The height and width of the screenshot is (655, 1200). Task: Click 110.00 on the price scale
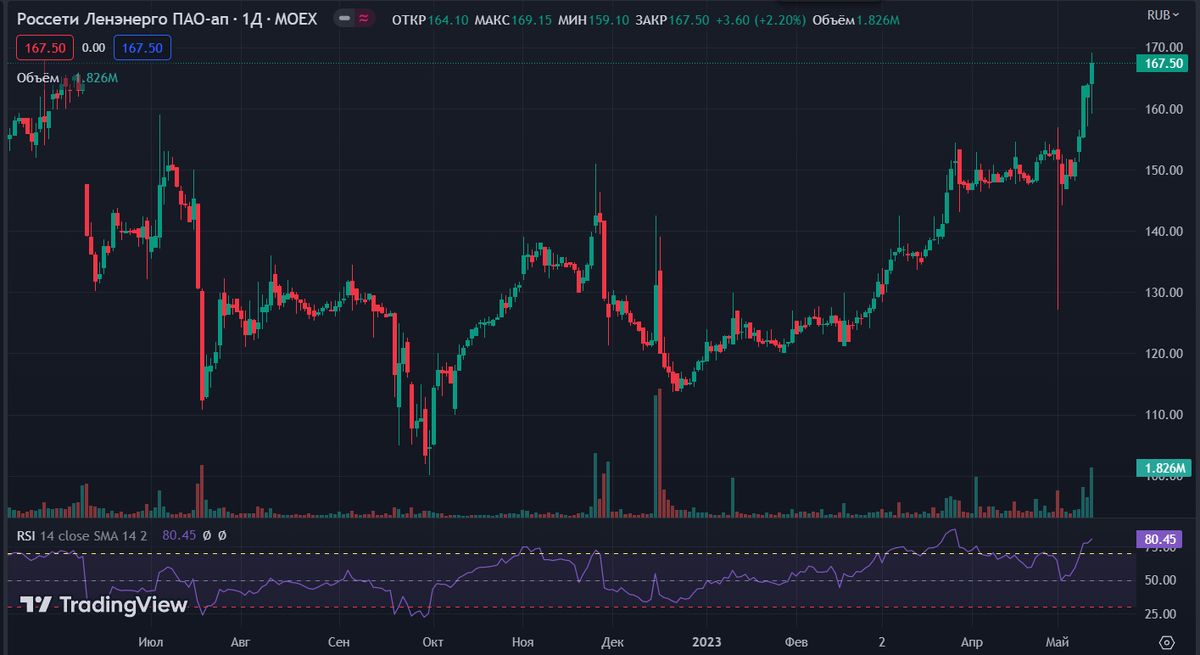tap(1165, 414)
